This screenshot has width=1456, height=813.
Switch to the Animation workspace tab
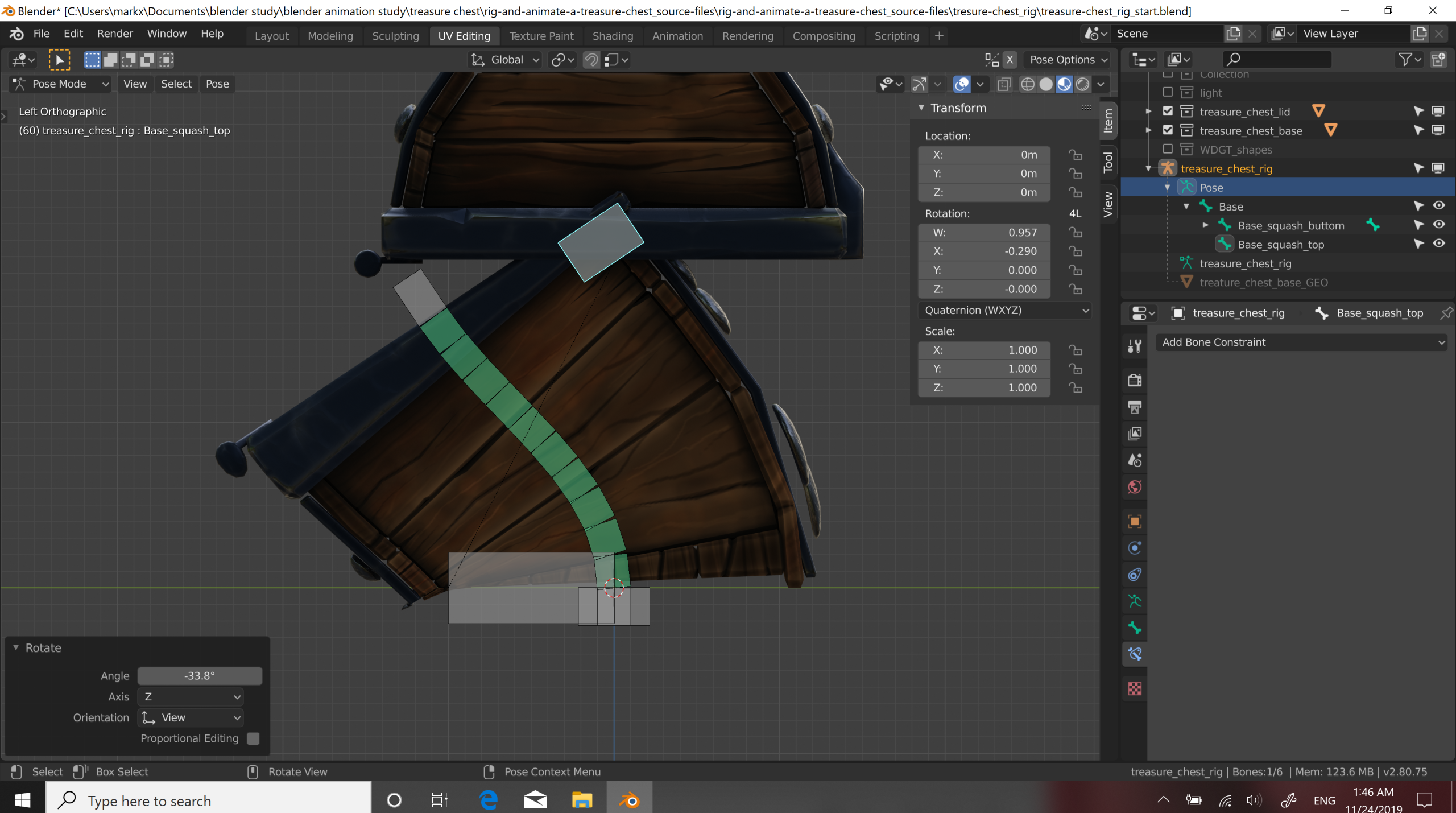(x=677, y=36)
